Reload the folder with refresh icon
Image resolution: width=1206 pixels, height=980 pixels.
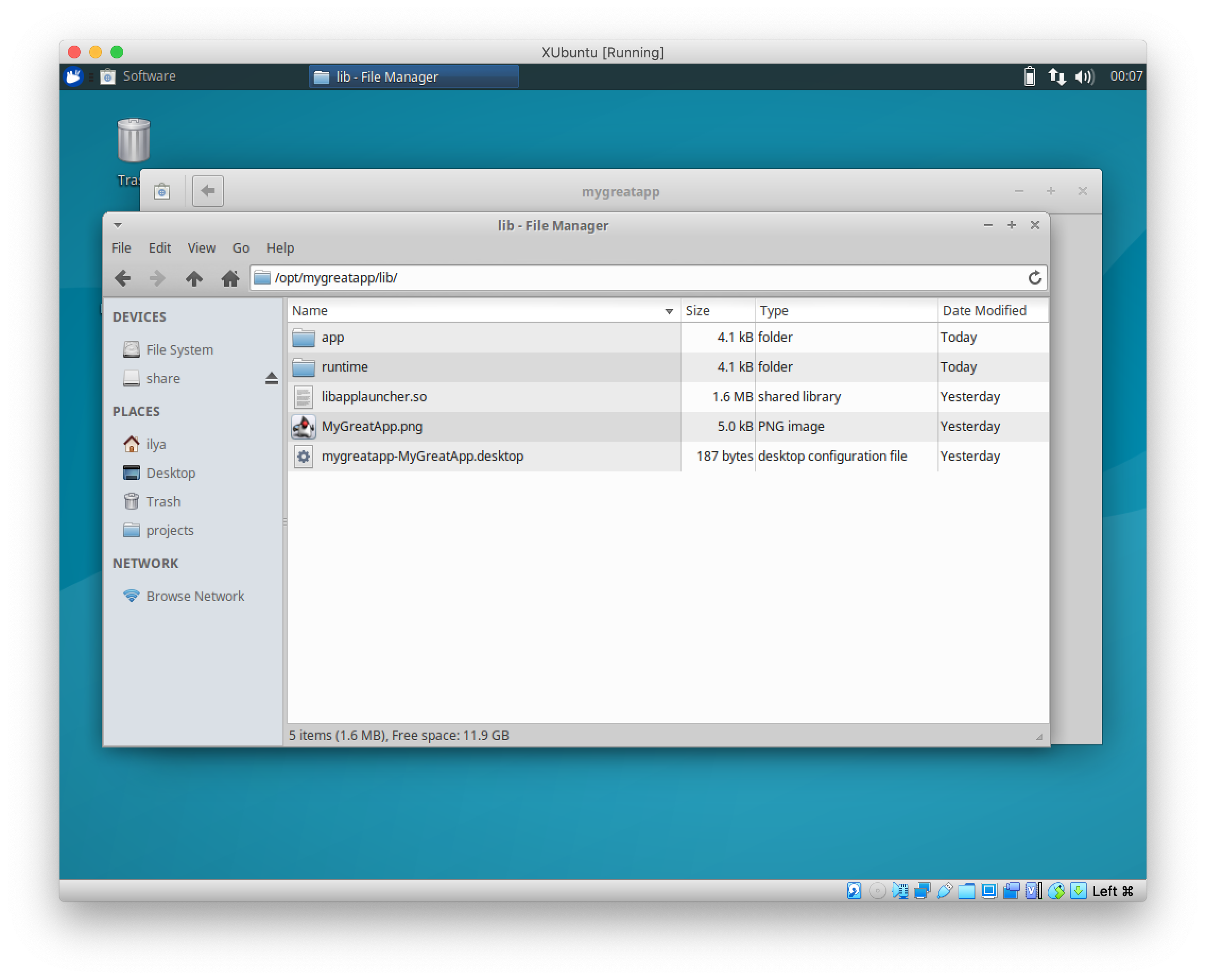pos(1035,278)
